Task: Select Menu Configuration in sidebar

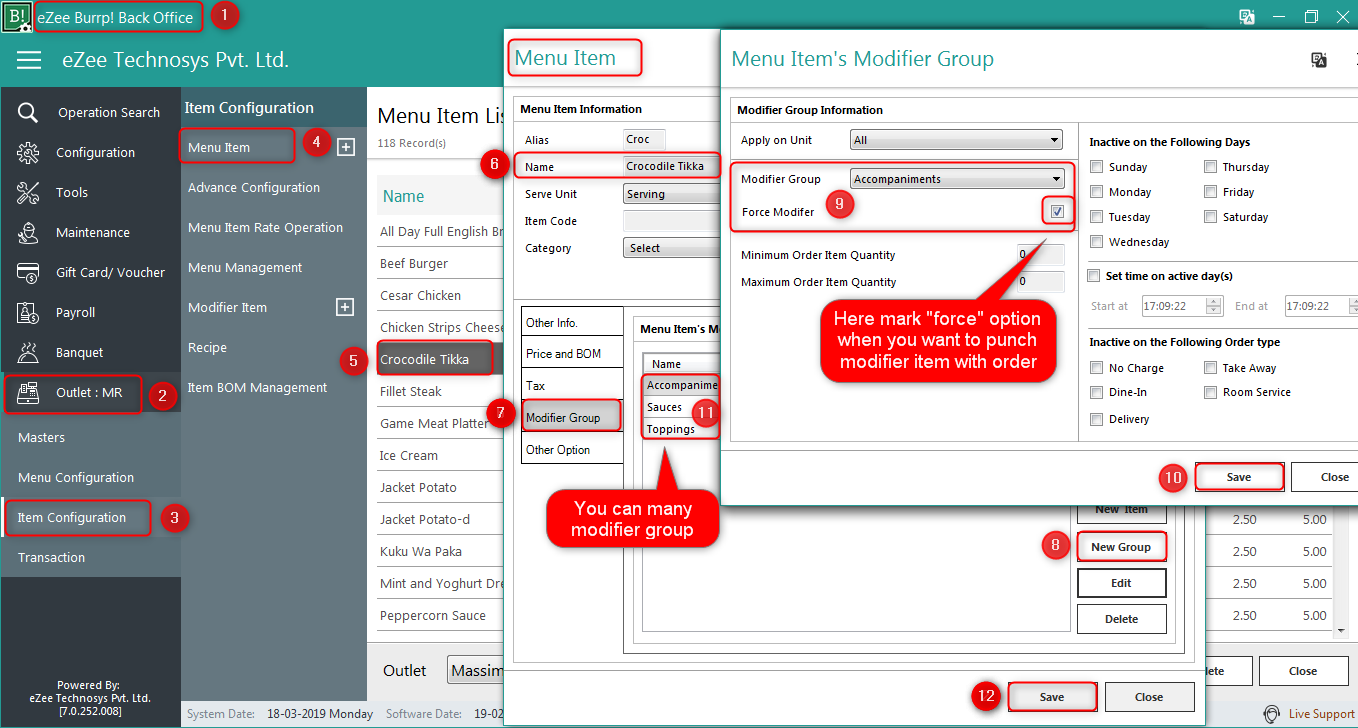Action: (x=76, y=477)
